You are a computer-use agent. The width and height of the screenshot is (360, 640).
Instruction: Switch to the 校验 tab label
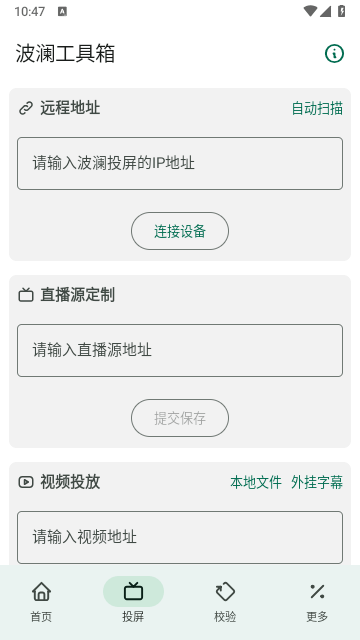point(225,616)
